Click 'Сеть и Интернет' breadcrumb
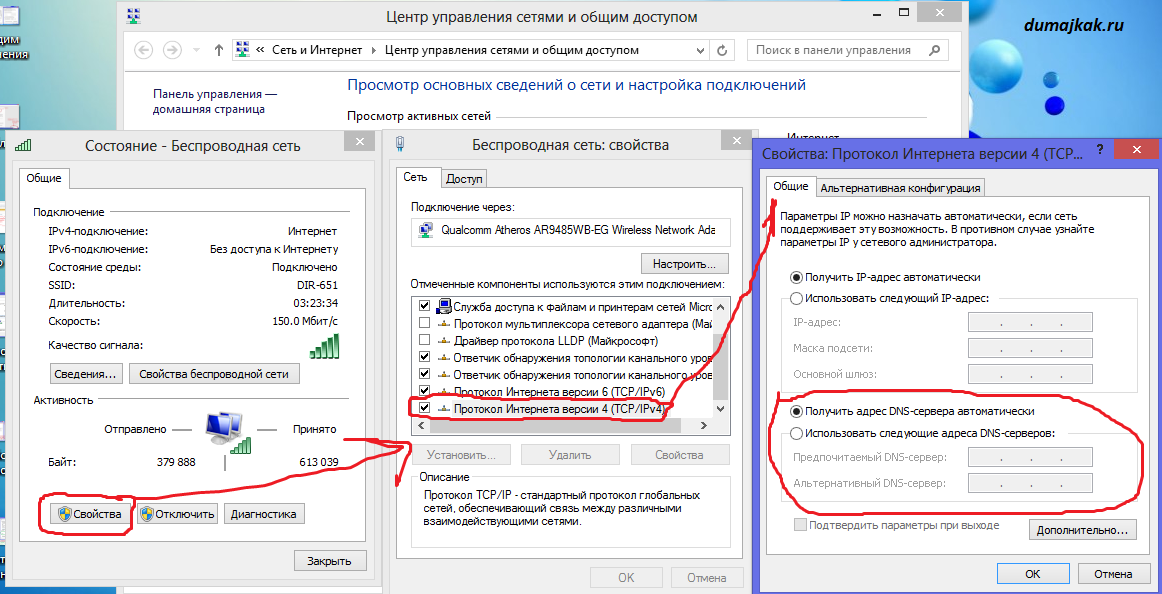Viewport: 1162px width, 594px height. point(317,50)
